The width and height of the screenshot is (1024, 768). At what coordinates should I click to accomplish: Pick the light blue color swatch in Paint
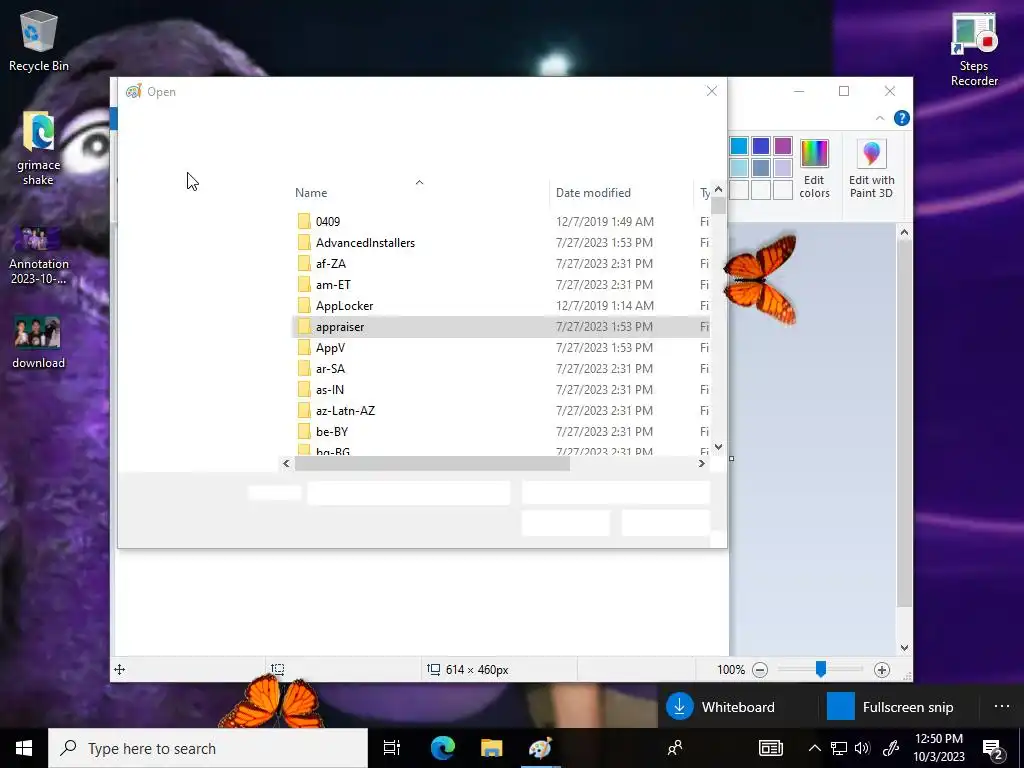coord(739,146)
